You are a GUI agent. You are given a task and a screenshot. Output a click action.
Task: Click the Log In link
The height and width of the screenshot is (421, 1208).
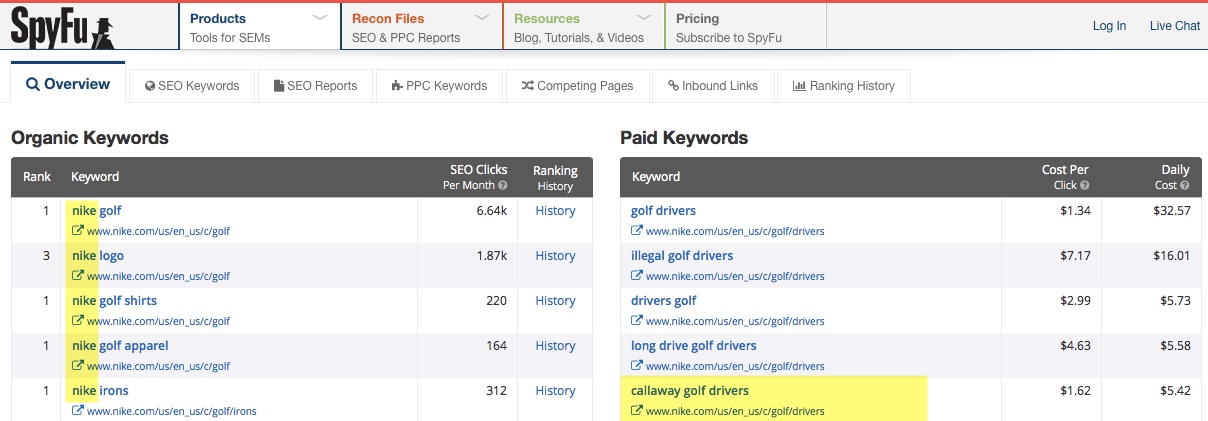tap(1109, 26)
